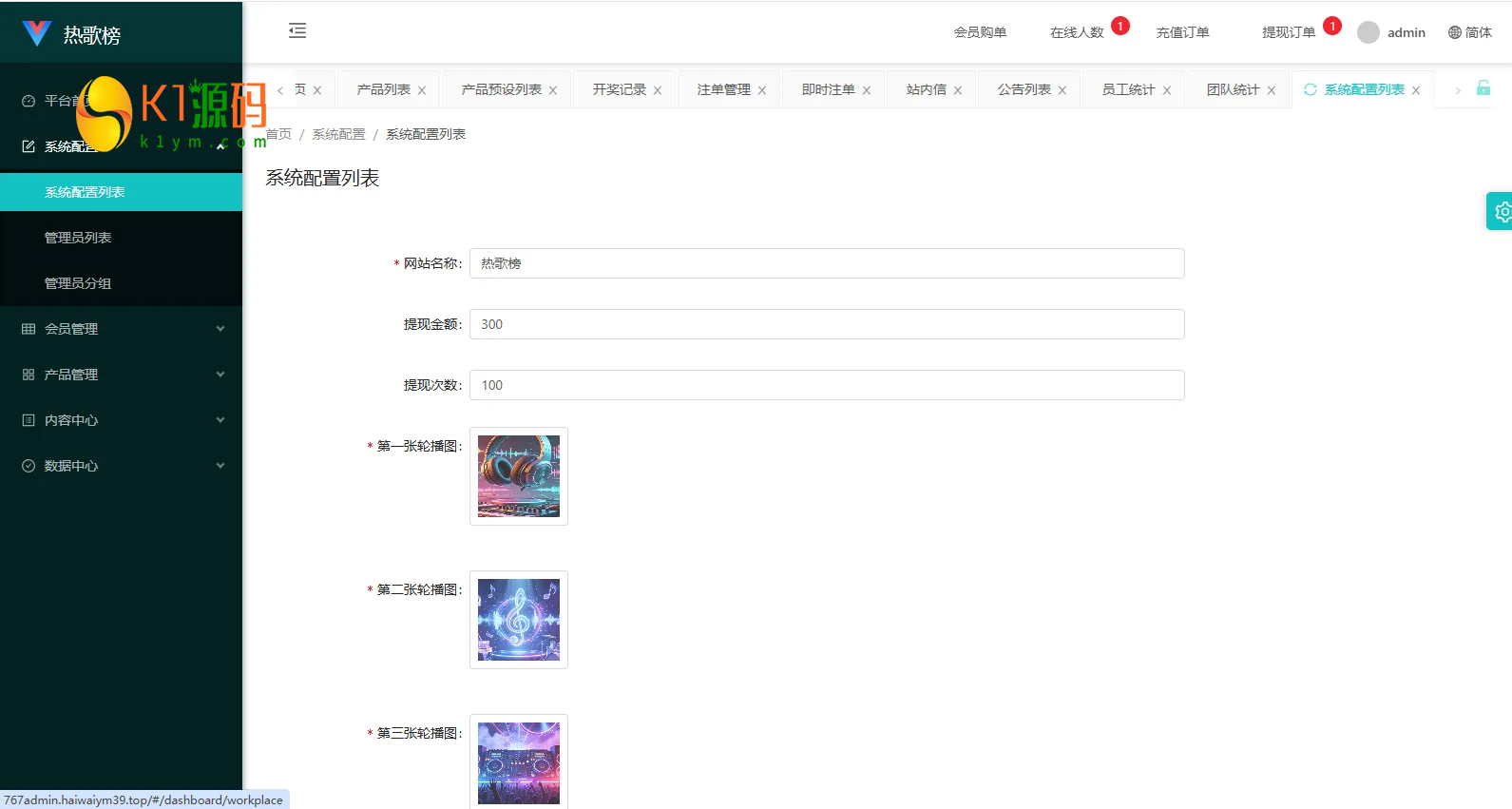Open 管理员列表 in the sidebar

coord(121,238)
